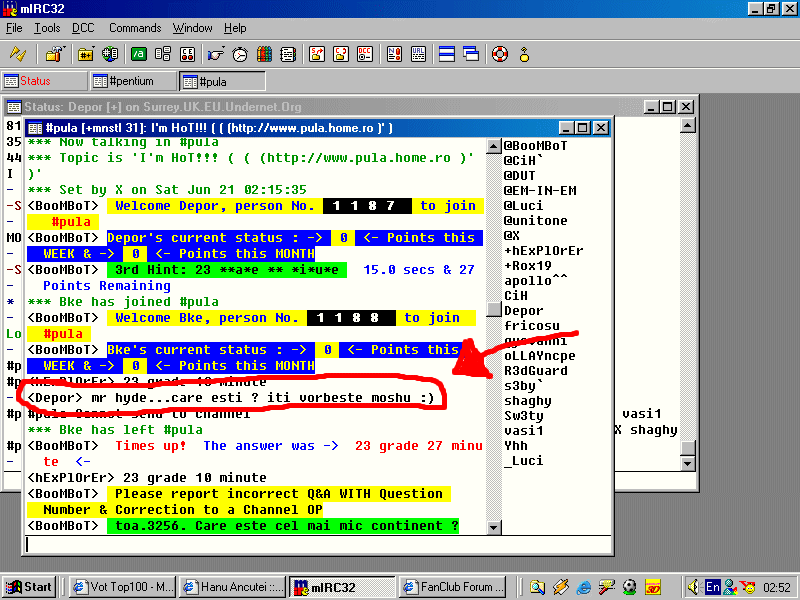Click the #pula message input box
The height and width of the screenshot is (600, 800).
pyautogui.click(x=318, y=544)
